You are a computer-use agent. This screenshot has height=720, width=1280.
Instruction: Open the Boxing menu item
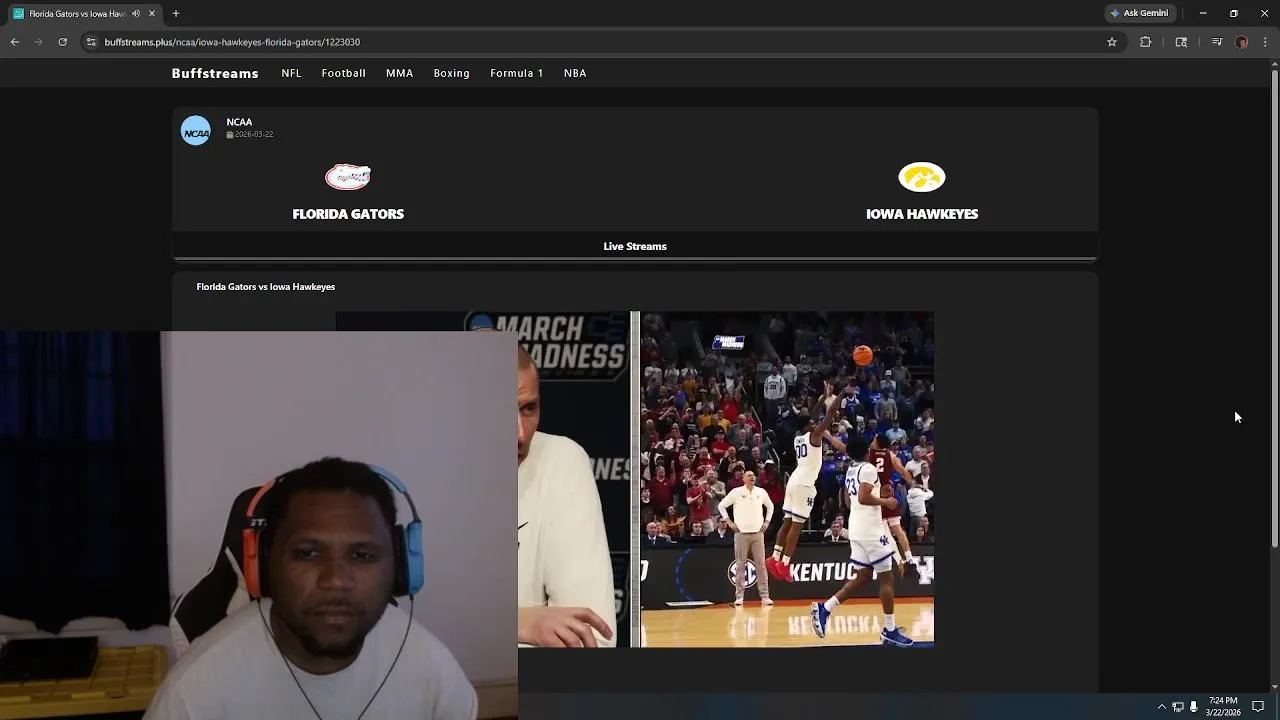[x=451, y=73]
